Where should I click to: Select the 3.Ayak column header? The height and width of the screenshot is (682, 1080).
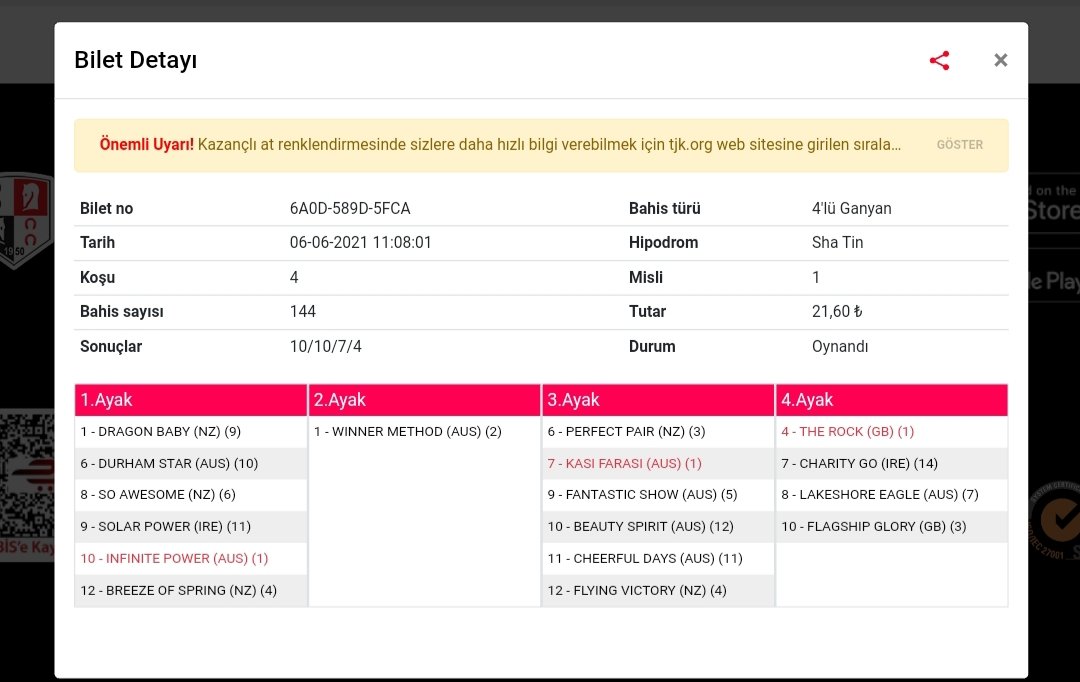click(x=658, y=400)
